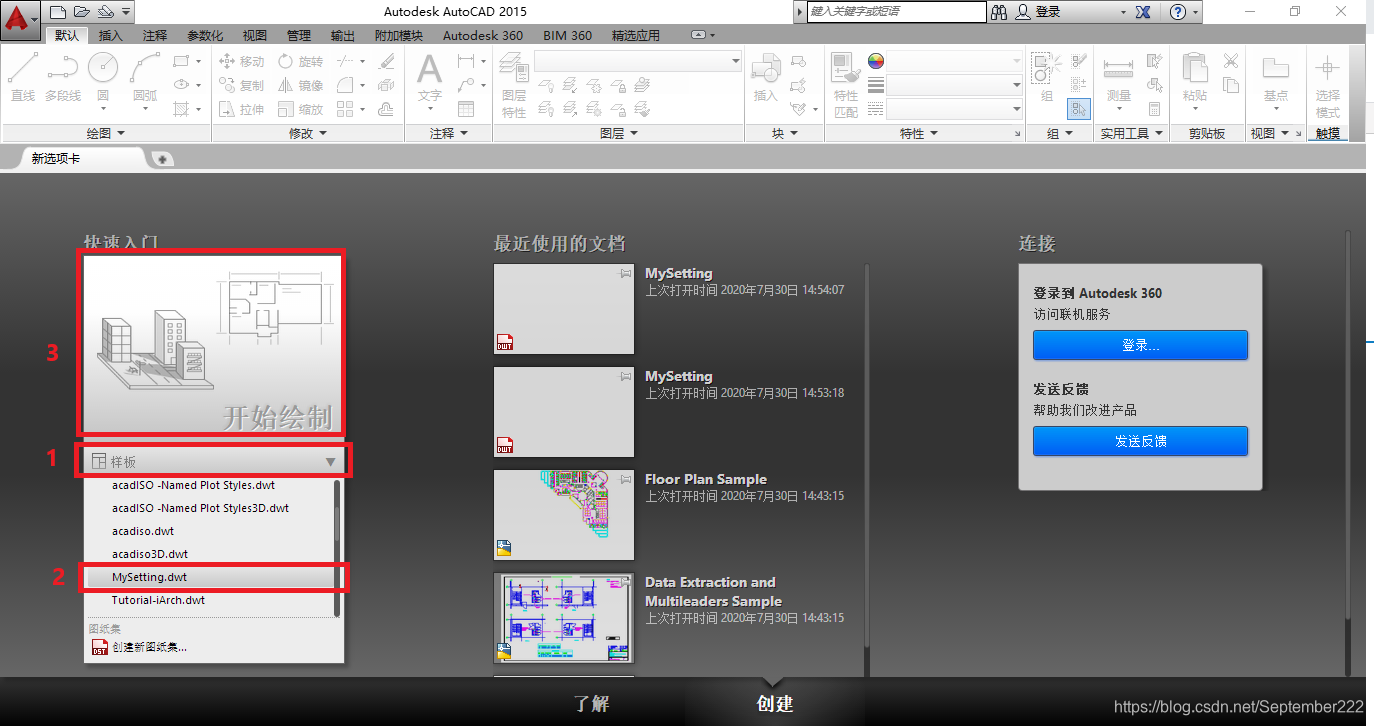Click the Open folder icon in quick access toolbar

coord(81,12)
